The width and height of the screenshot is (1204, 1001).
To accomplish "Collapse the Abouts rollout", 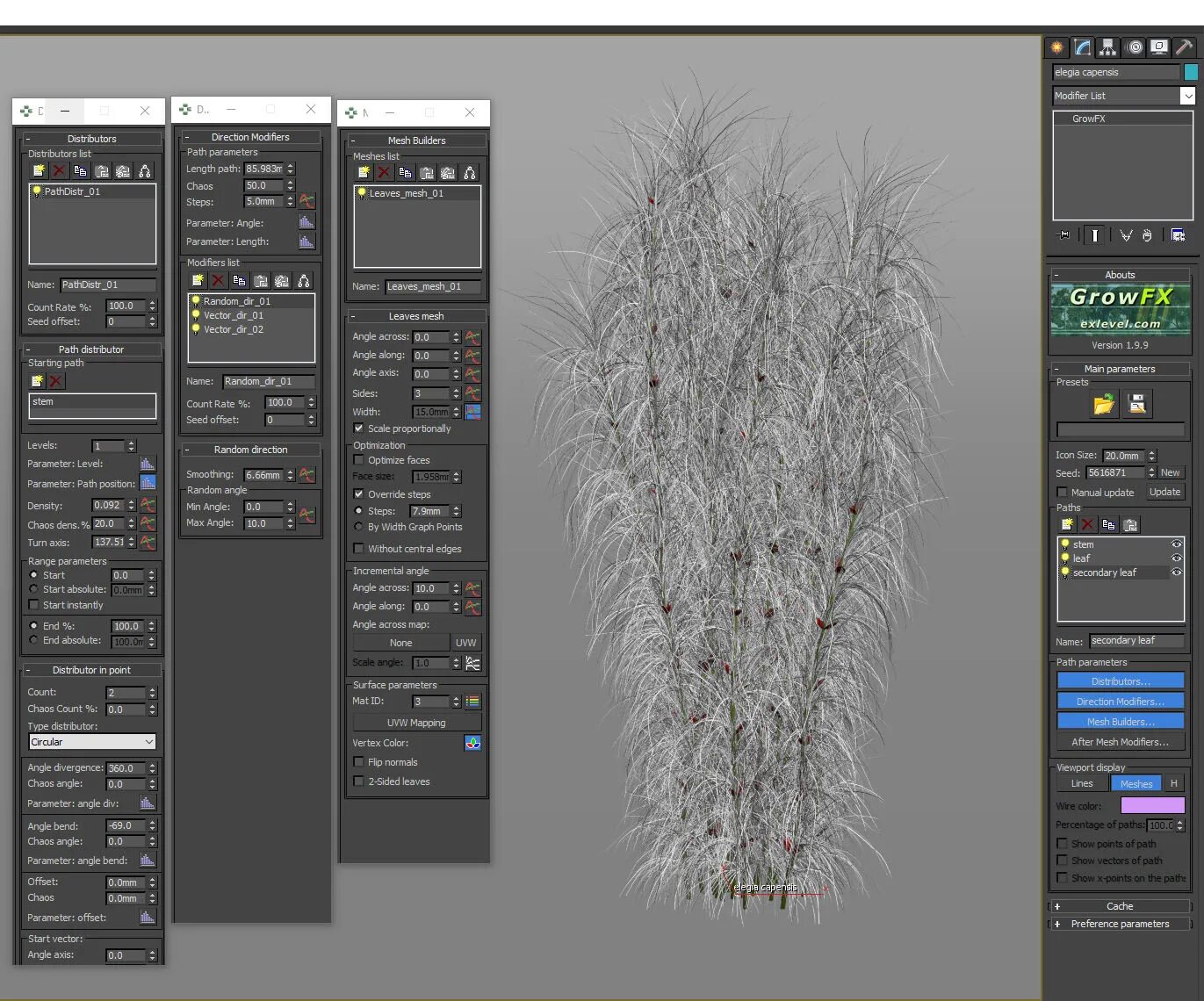I will point(1120,275).
